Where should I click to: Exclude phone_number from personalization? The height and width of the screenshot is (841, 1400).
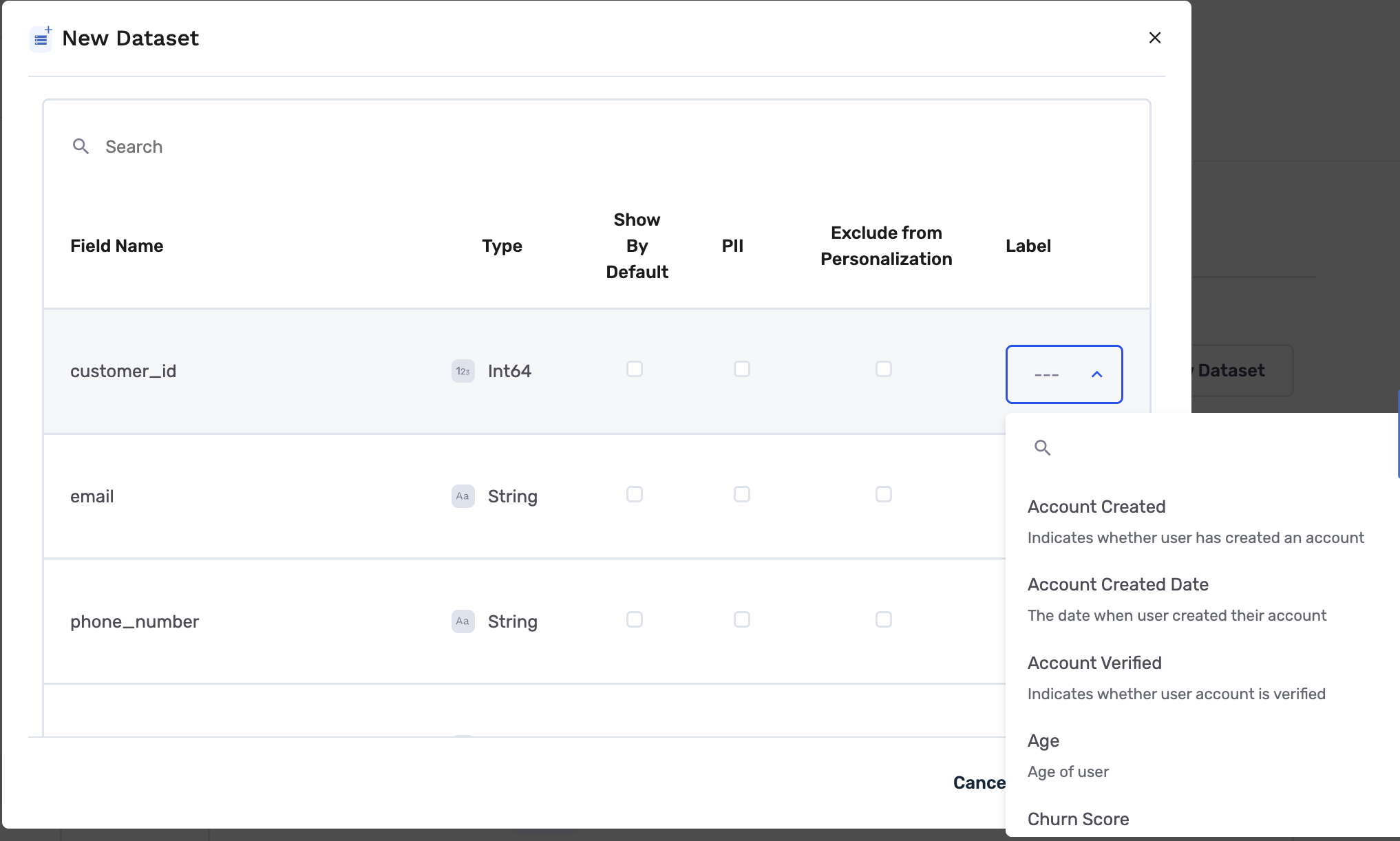point(884,619)
